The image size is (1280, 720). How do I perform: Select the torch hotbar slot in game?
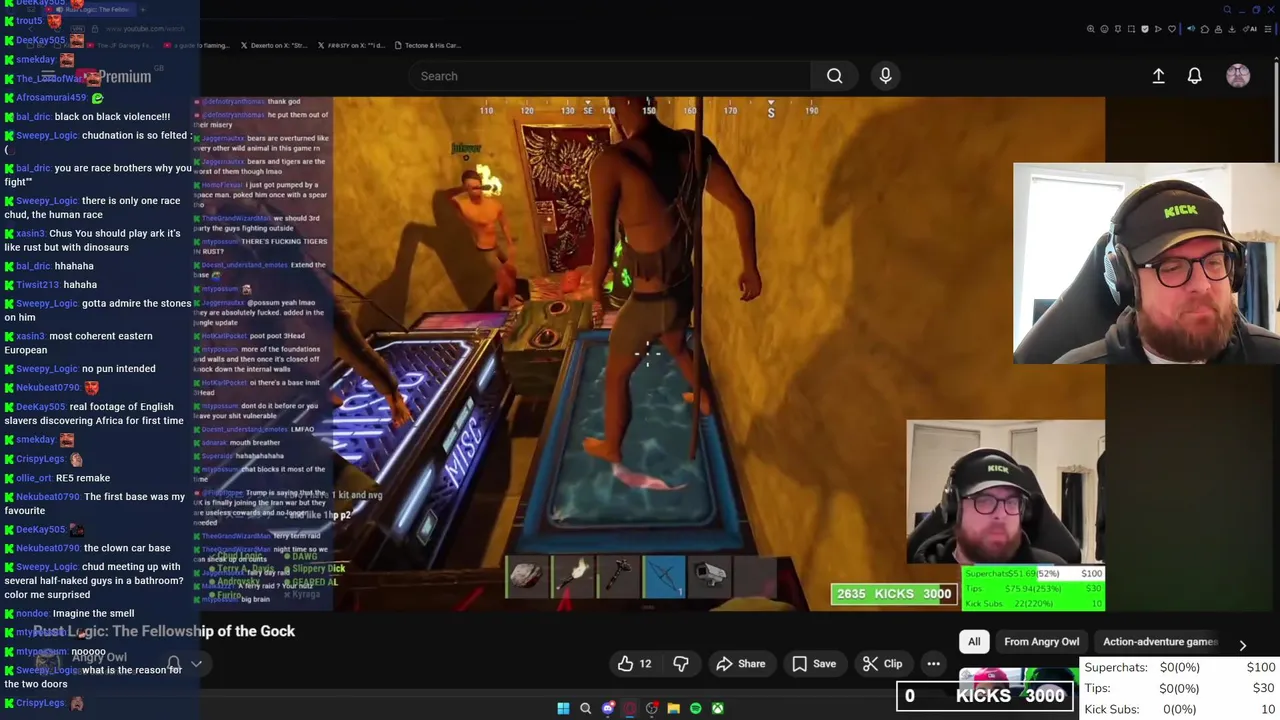pos(572,576)
